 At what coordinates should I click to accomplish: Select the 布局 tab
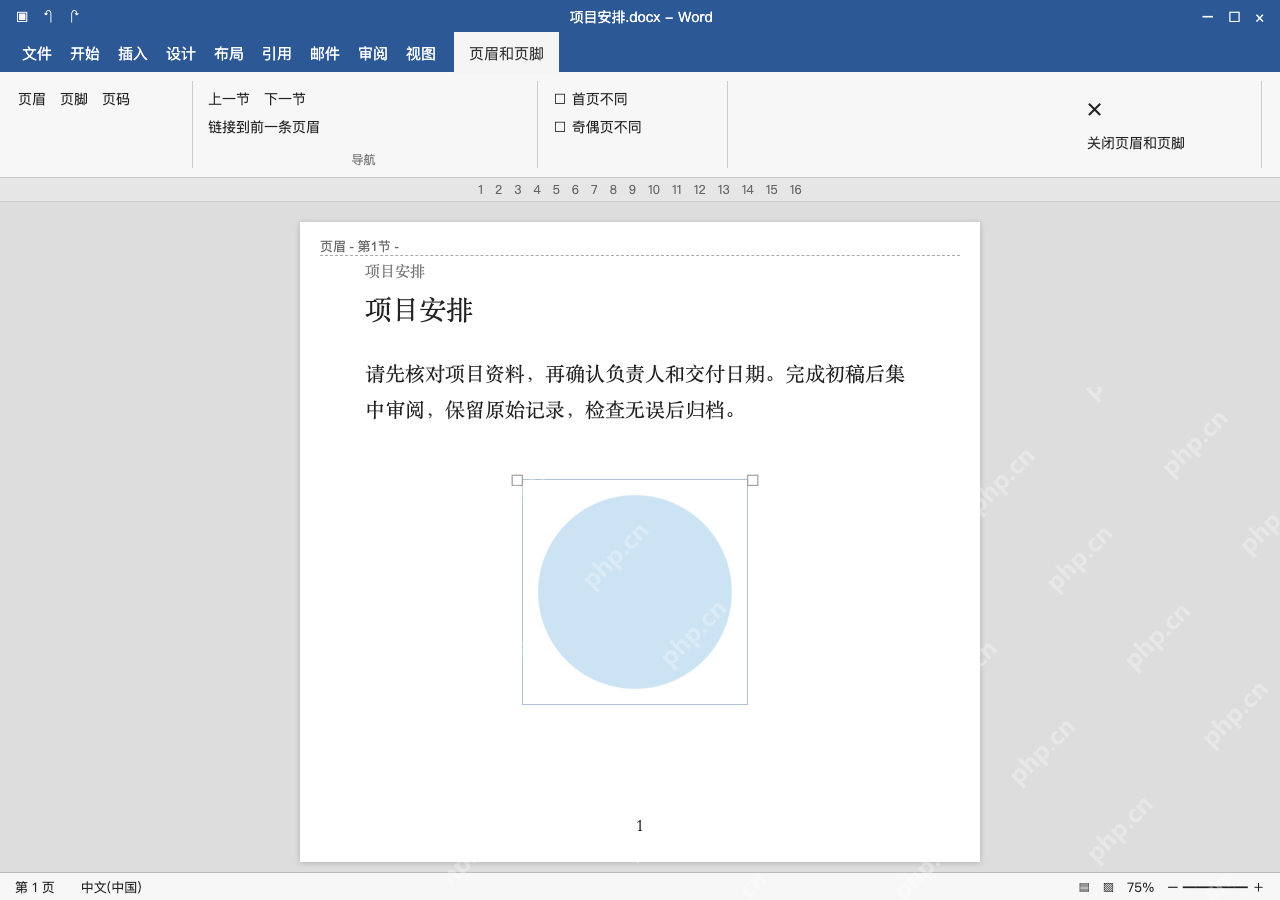click(229, 53)
